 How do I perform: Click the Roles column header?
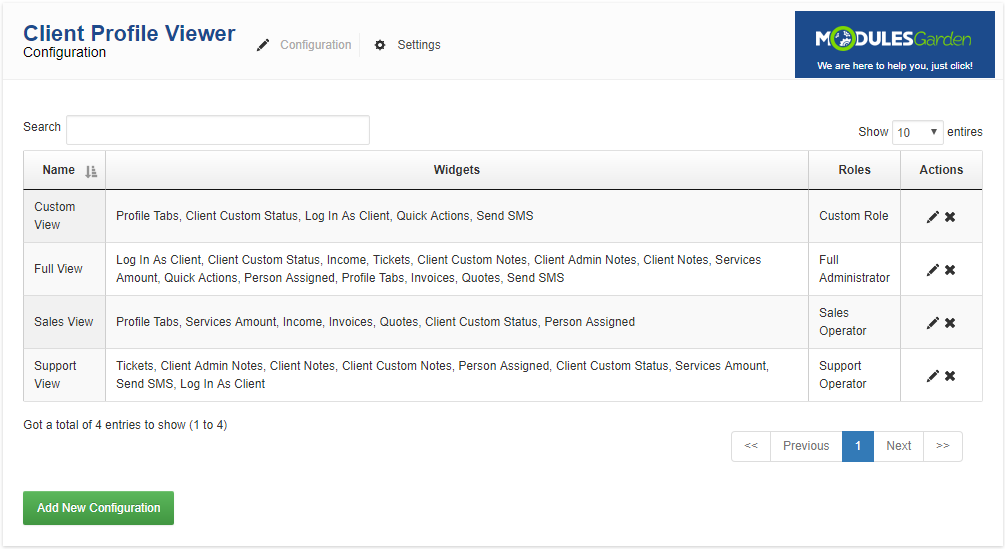pyautogui.click(x=854, y=170)
